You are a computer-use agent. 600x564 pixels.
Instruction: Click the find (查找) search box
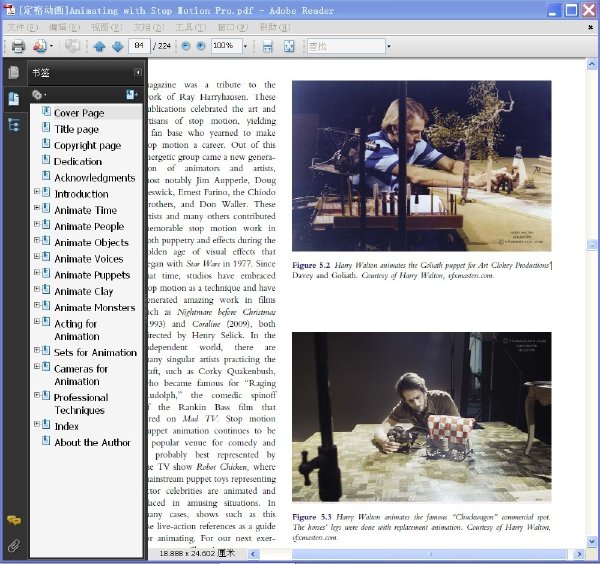tap(346, 46)
